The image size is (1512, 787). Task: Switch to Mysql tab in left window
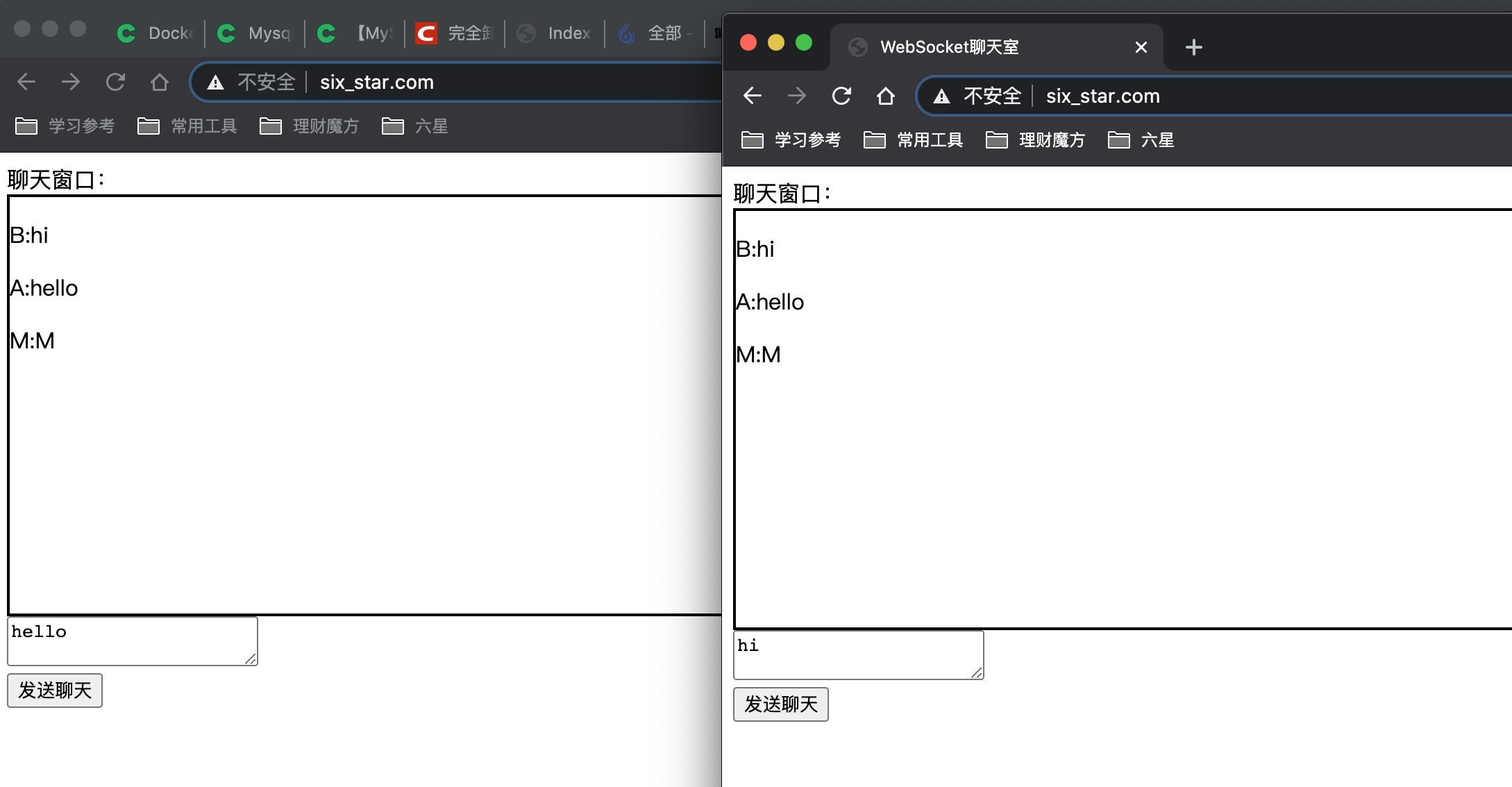(255, 33)
